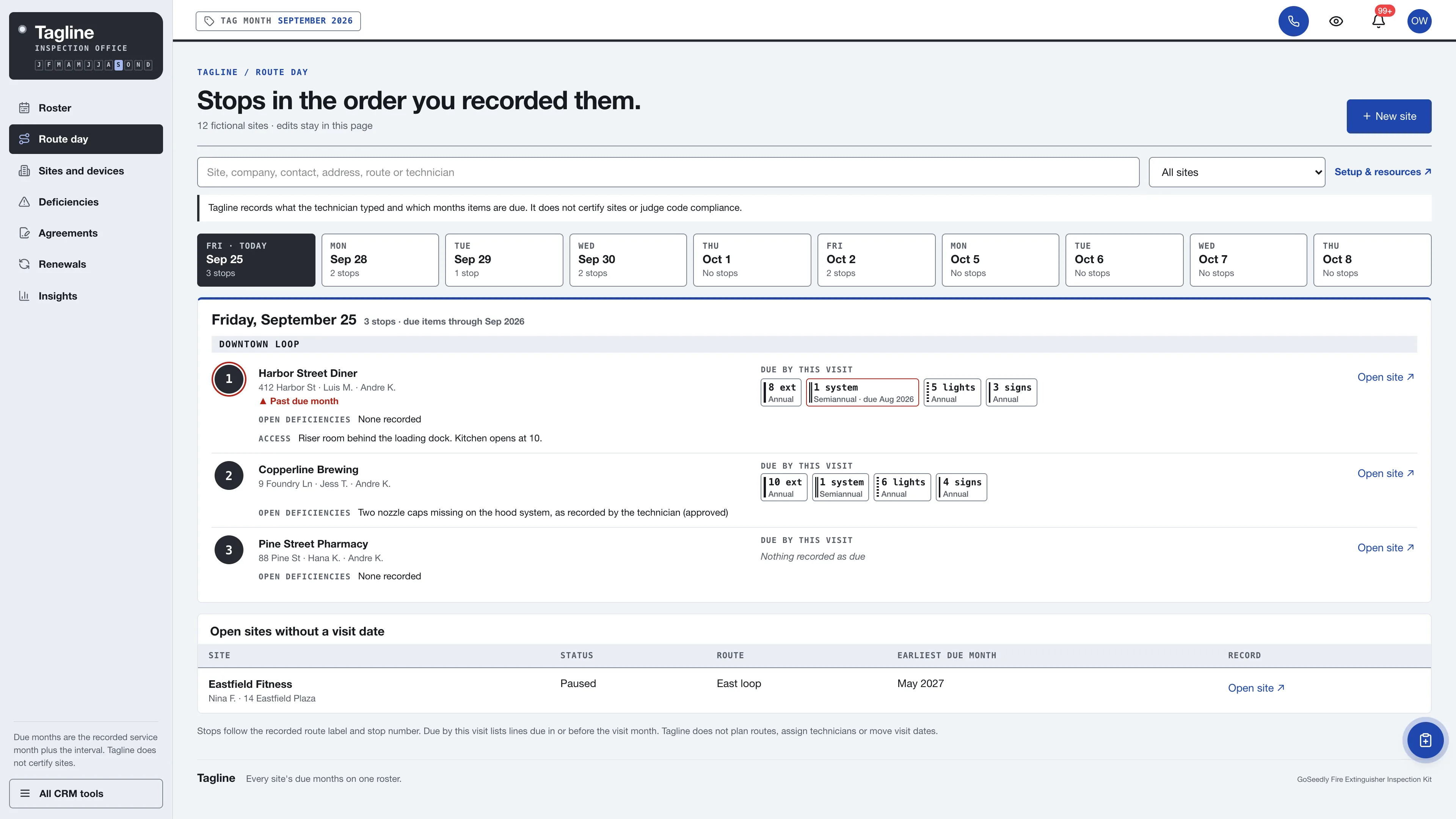The width and height of the screenshot is (1456, 819).
Task: Toggle the eye visibility icon in header
Action: [1336, 21]
